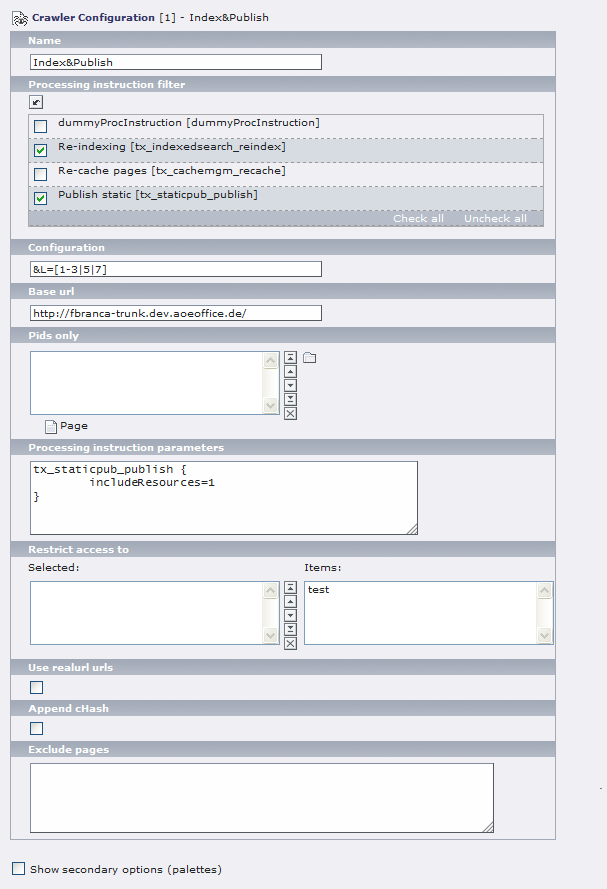Move Restrict access selected item to top

tap(290, 588)
